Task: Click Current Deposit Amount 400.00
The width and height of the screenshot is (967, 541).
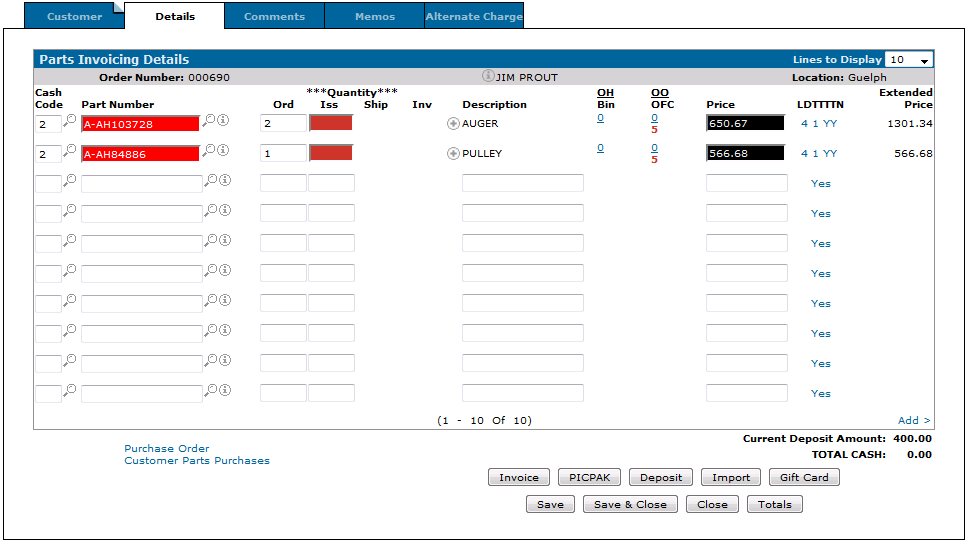Action: [x=912, y=439]
